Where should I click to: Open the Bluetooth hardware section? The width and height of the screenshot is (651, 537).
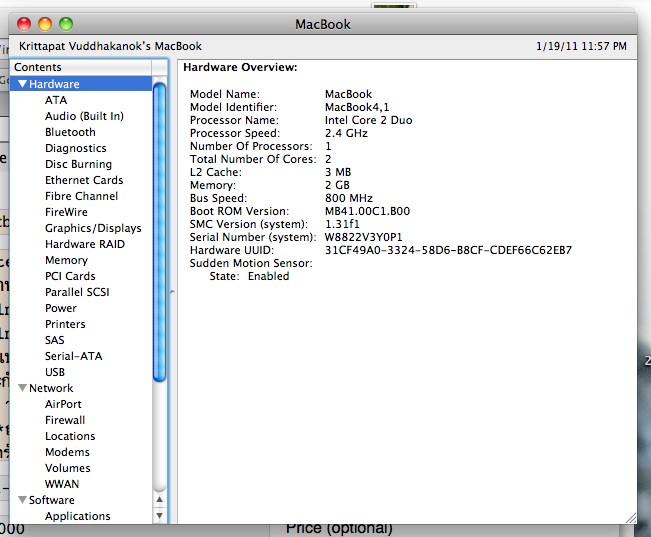click(70, 132)
